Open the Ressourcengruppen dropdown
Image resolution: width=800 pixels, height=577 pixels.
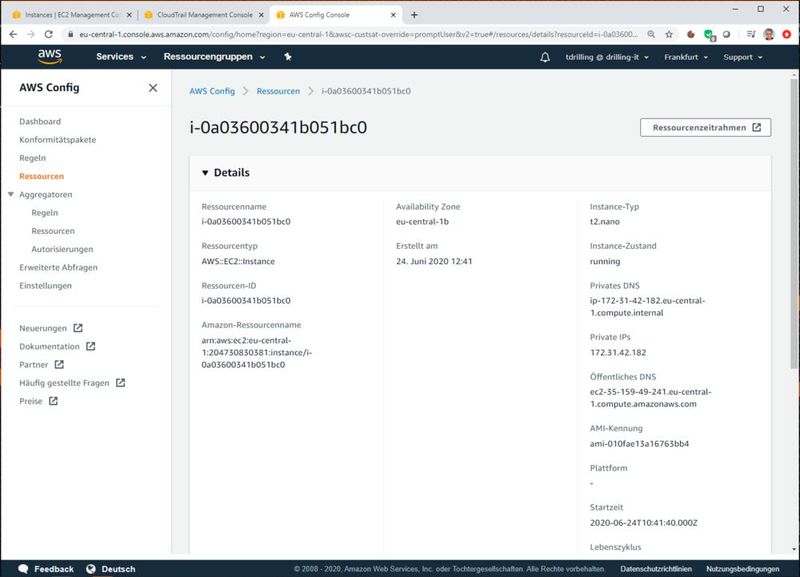pos(214,57)
